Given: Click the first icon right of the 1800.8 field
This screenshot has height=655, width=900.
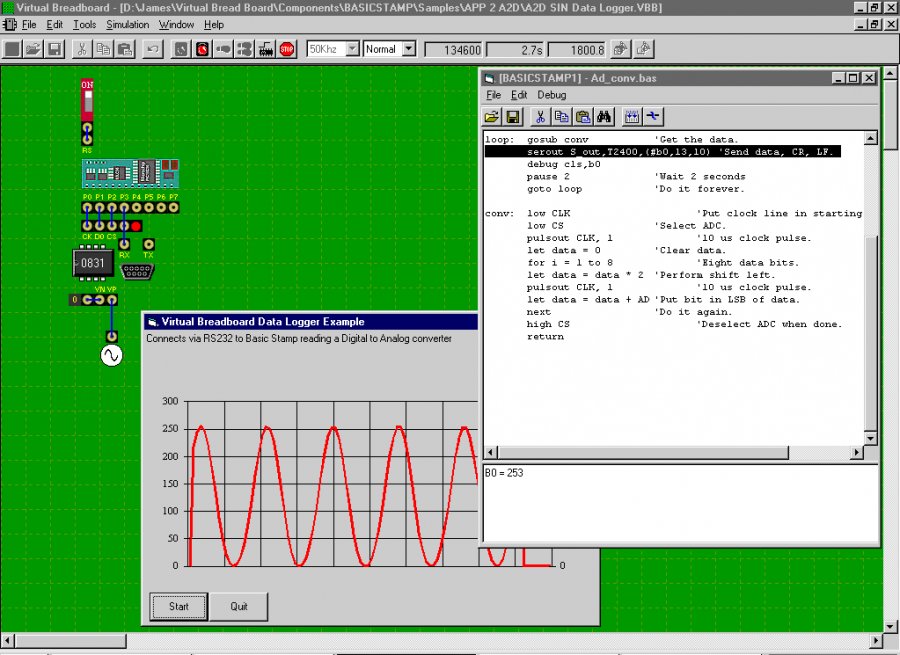Looking at the screenshot, I should [x=620, y=49].
